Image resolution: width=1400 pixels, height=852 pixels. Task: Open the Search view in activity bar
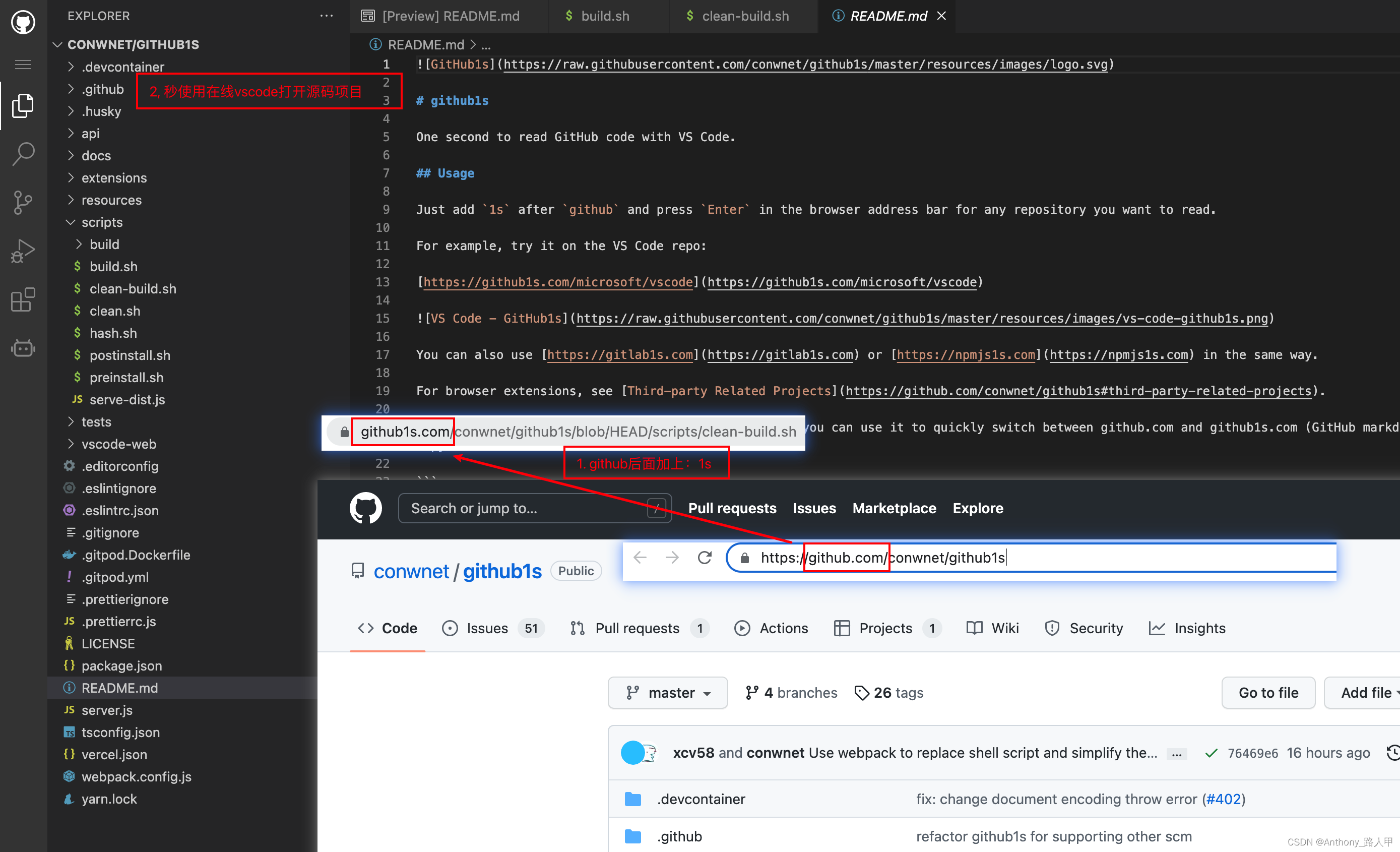click(23, 153)
